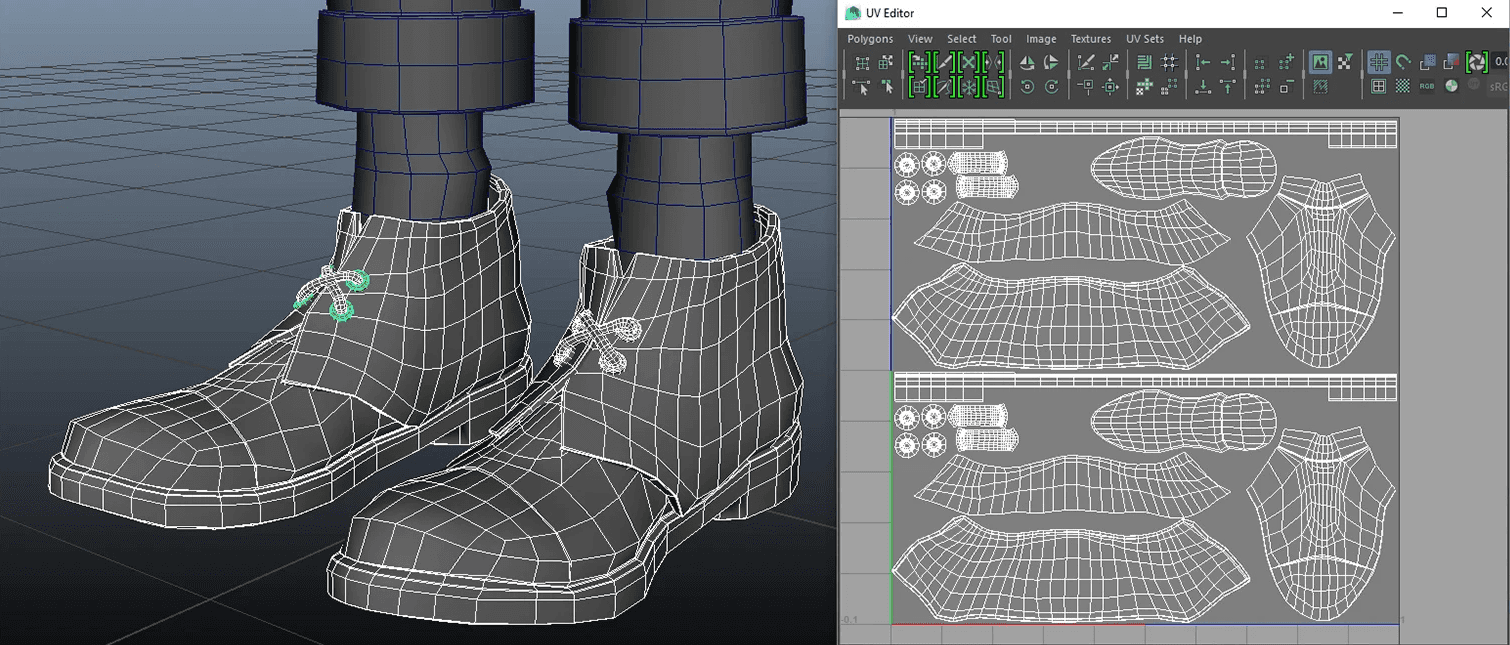Open the sRGB view transform dropdown

click(x=1499, y=87)
